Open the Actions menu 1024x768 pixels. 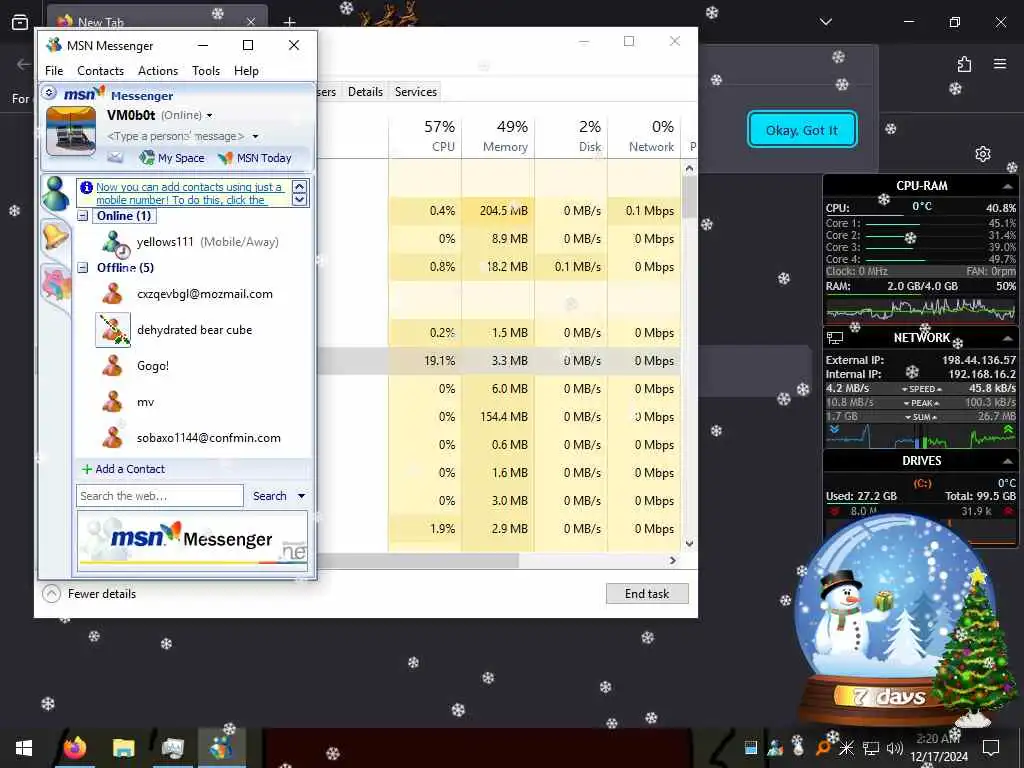[158, 71]
